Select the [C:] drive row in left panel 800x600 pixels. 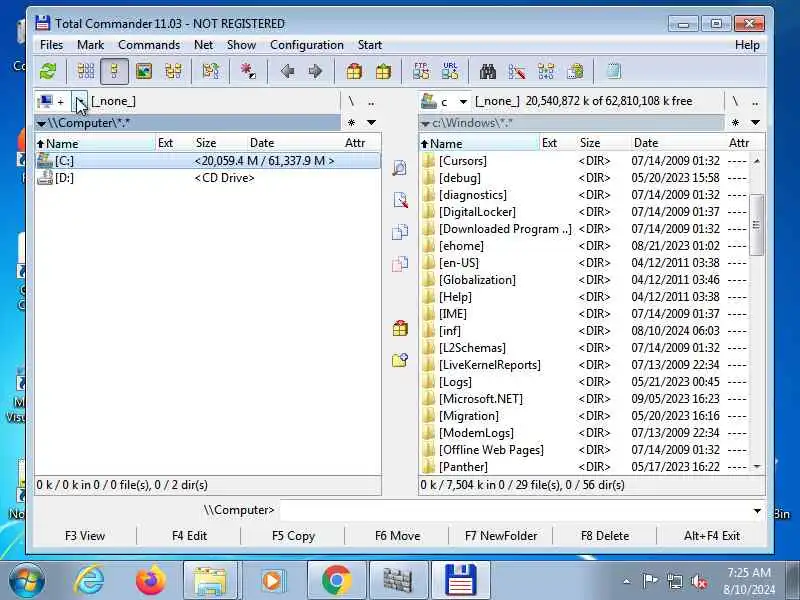tap(208, 161)
